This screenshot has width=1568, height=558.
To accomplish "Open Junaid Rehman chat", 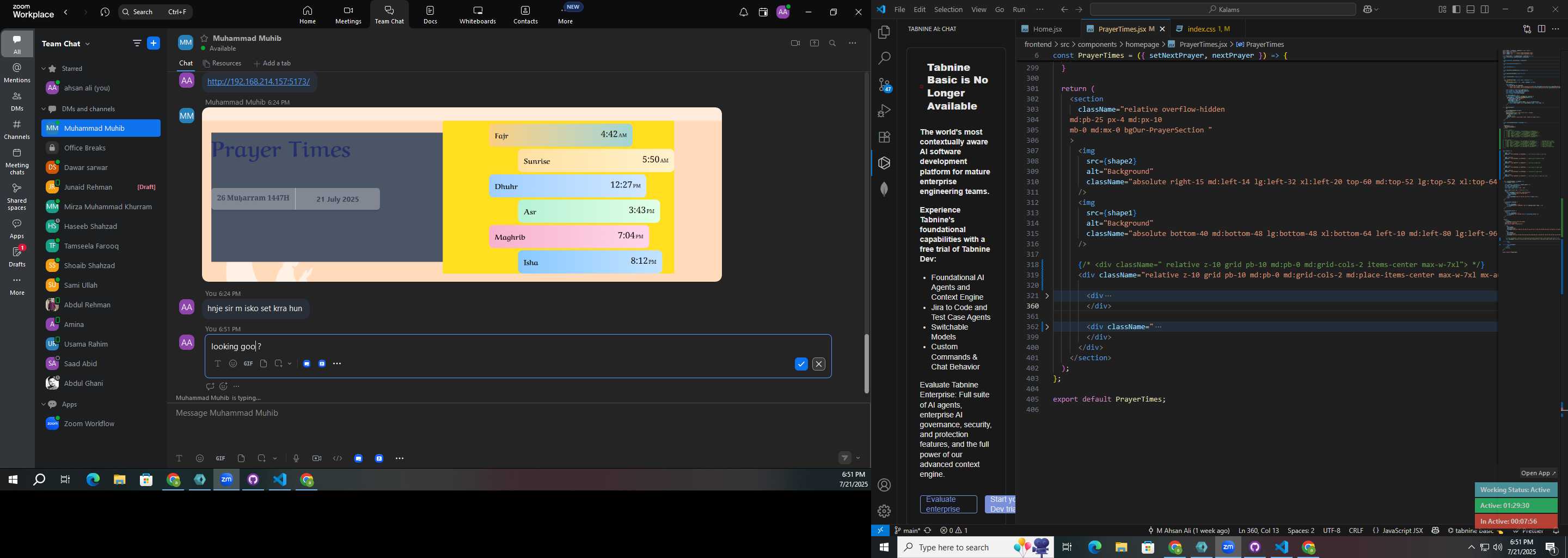I will (101, 187).
